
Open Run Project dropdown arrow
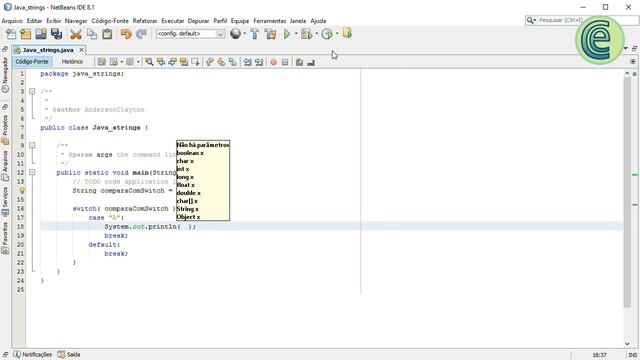coord(296,34)
